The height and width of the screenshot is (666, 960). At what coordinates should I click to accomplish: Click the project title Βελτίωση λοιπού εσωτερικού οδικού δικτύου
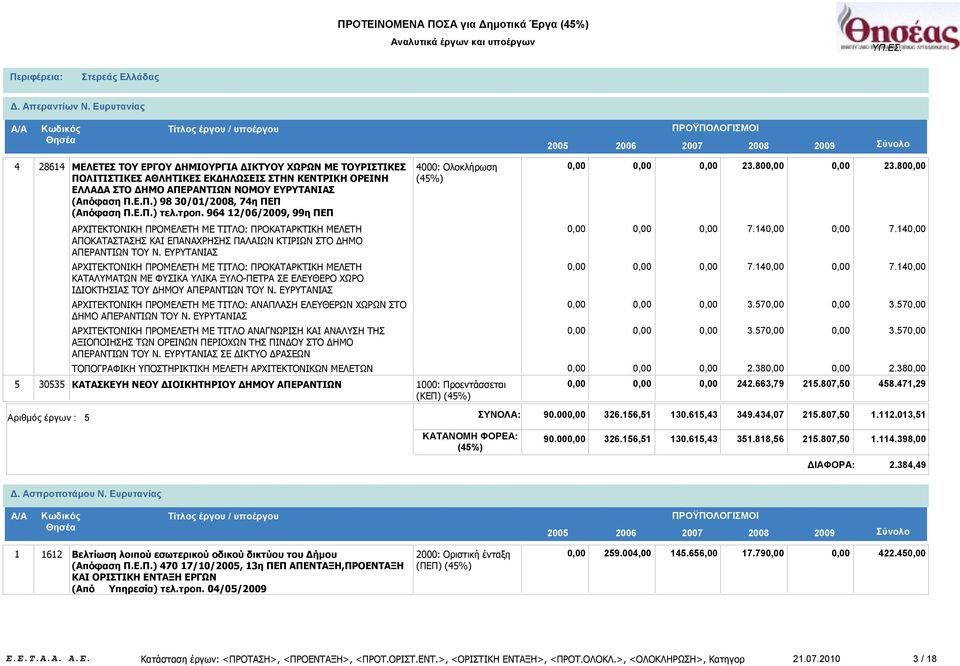[x=204, y=554]
